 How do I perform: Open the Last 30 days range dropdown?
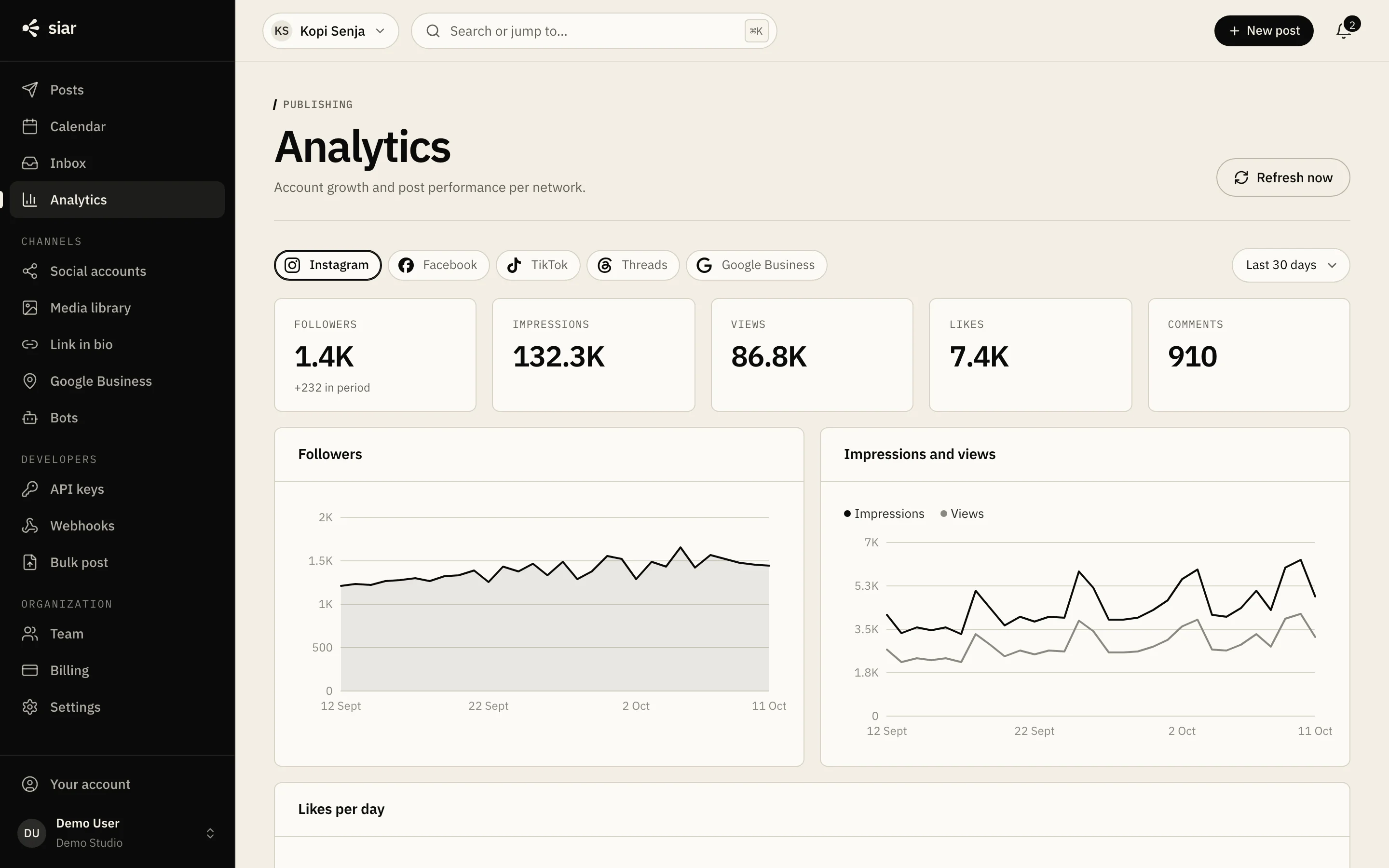1290,265
